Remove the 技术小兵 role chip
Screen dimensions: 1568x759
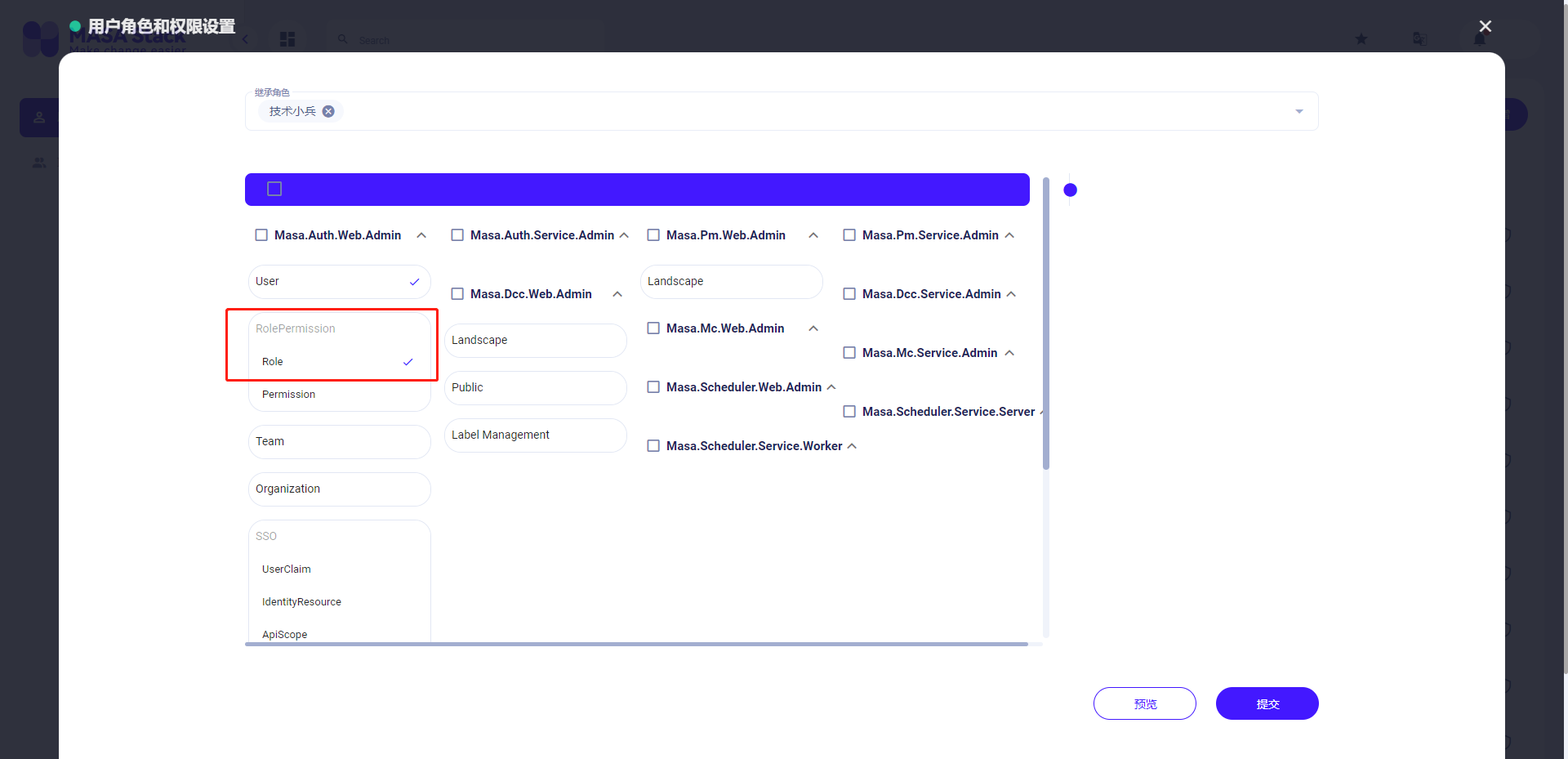pos(328,111)
